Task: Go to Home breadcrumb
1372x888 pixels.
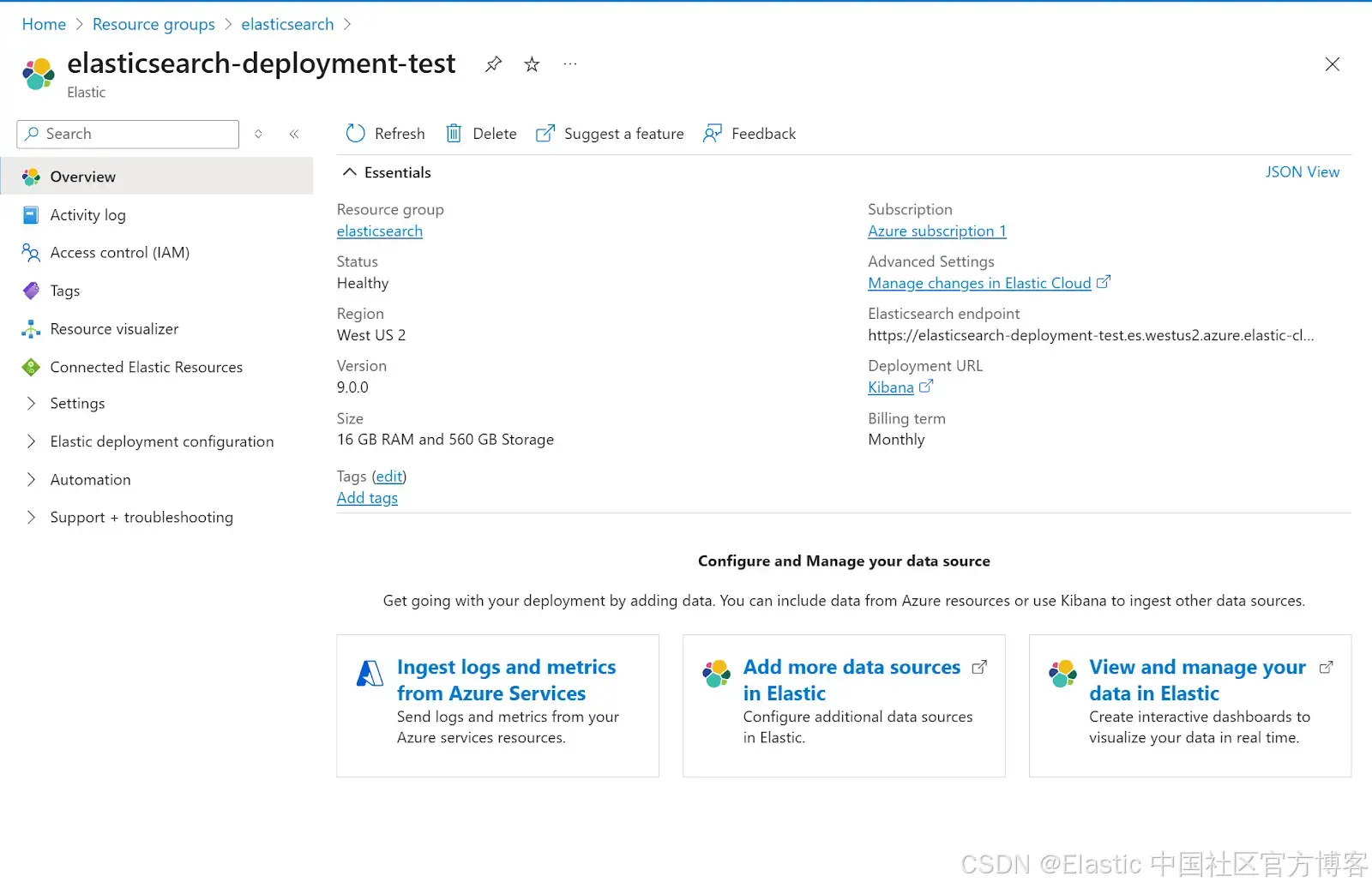Action: tap(44, 24)
